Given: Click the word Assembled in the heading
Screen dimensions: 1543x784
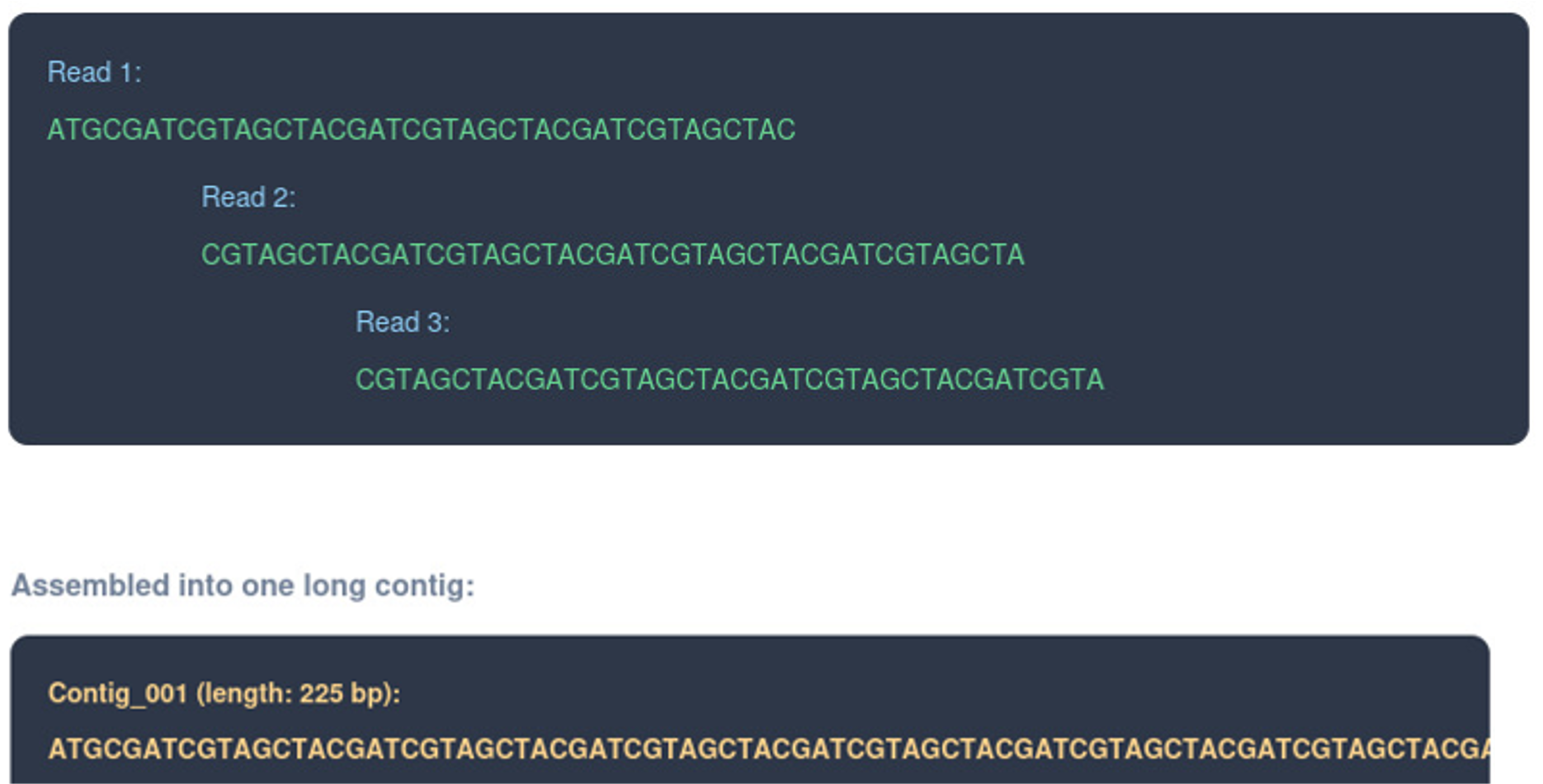Looking at the screenshot, I should coord(90,585).
